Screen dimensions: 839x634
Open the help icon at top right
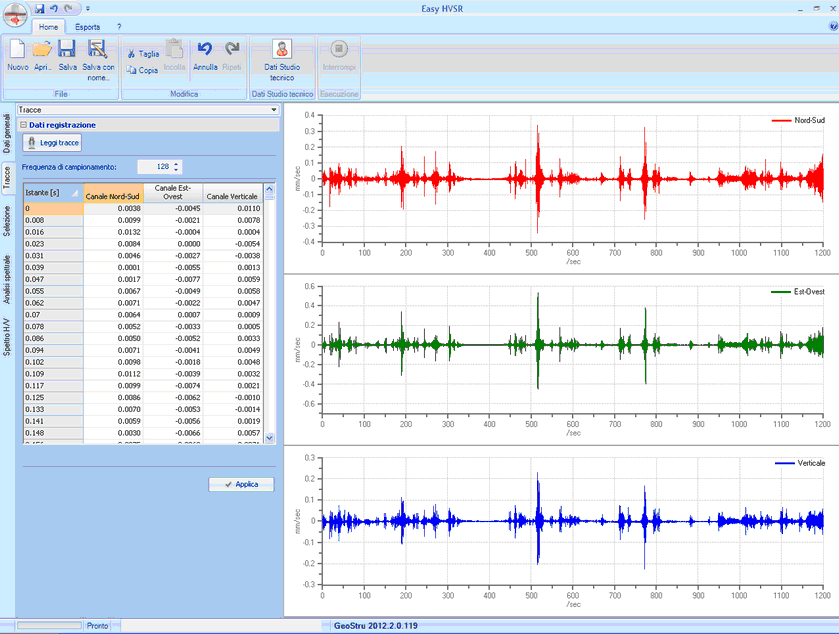point(833,26)
